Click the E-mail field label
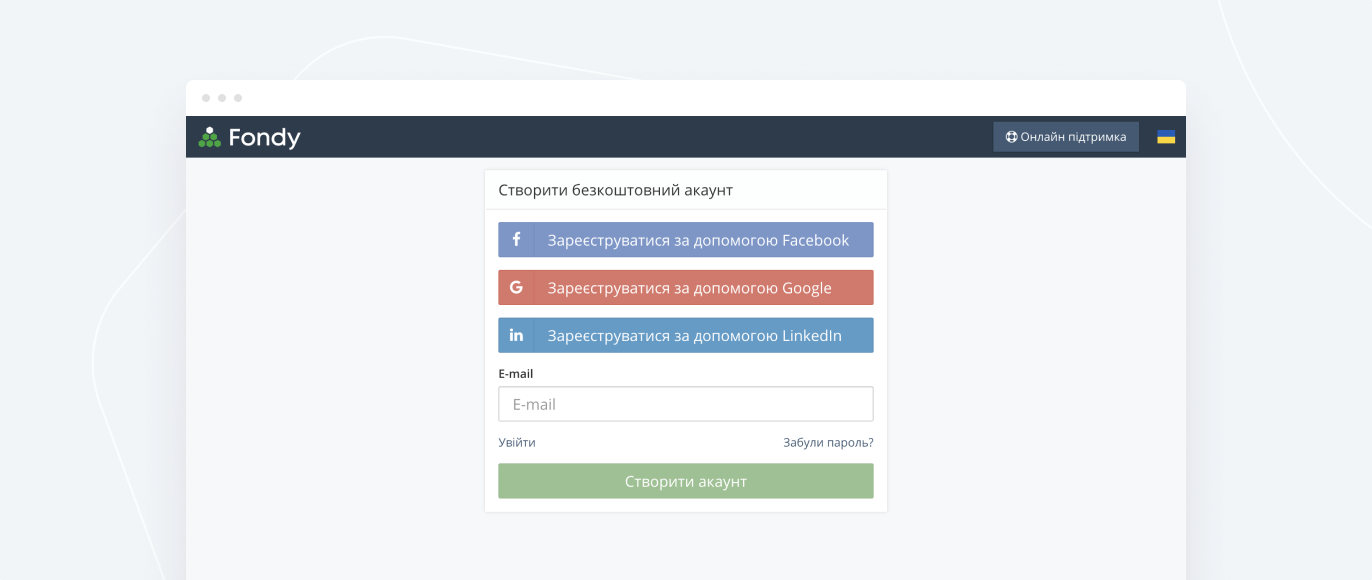This screenshot has height=580, width=1372. click(x=516, y=374)
